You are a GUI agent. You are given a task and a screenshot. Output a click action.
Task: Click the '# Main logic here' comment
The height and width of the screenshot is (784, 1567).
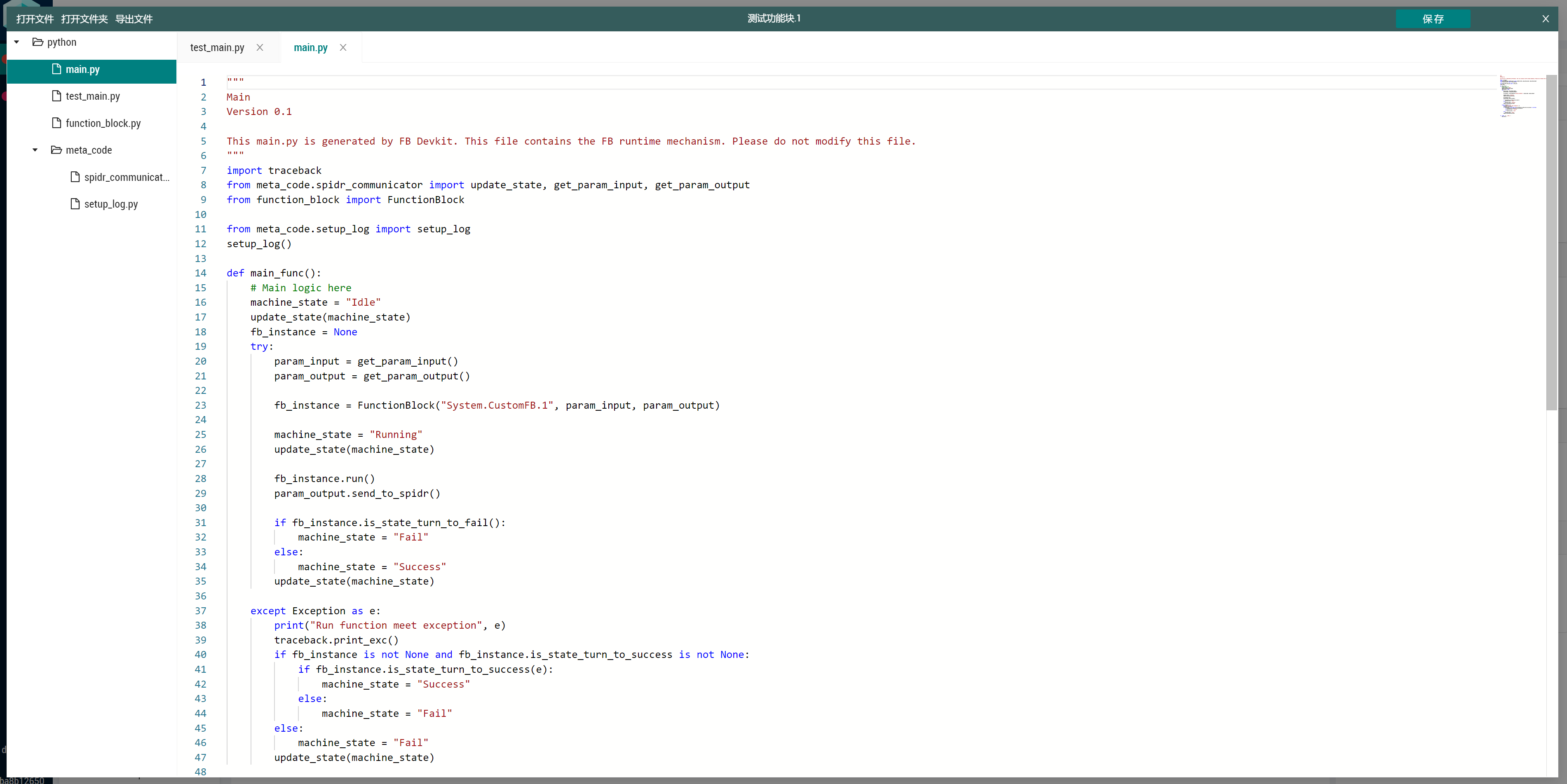coord(300,288)
